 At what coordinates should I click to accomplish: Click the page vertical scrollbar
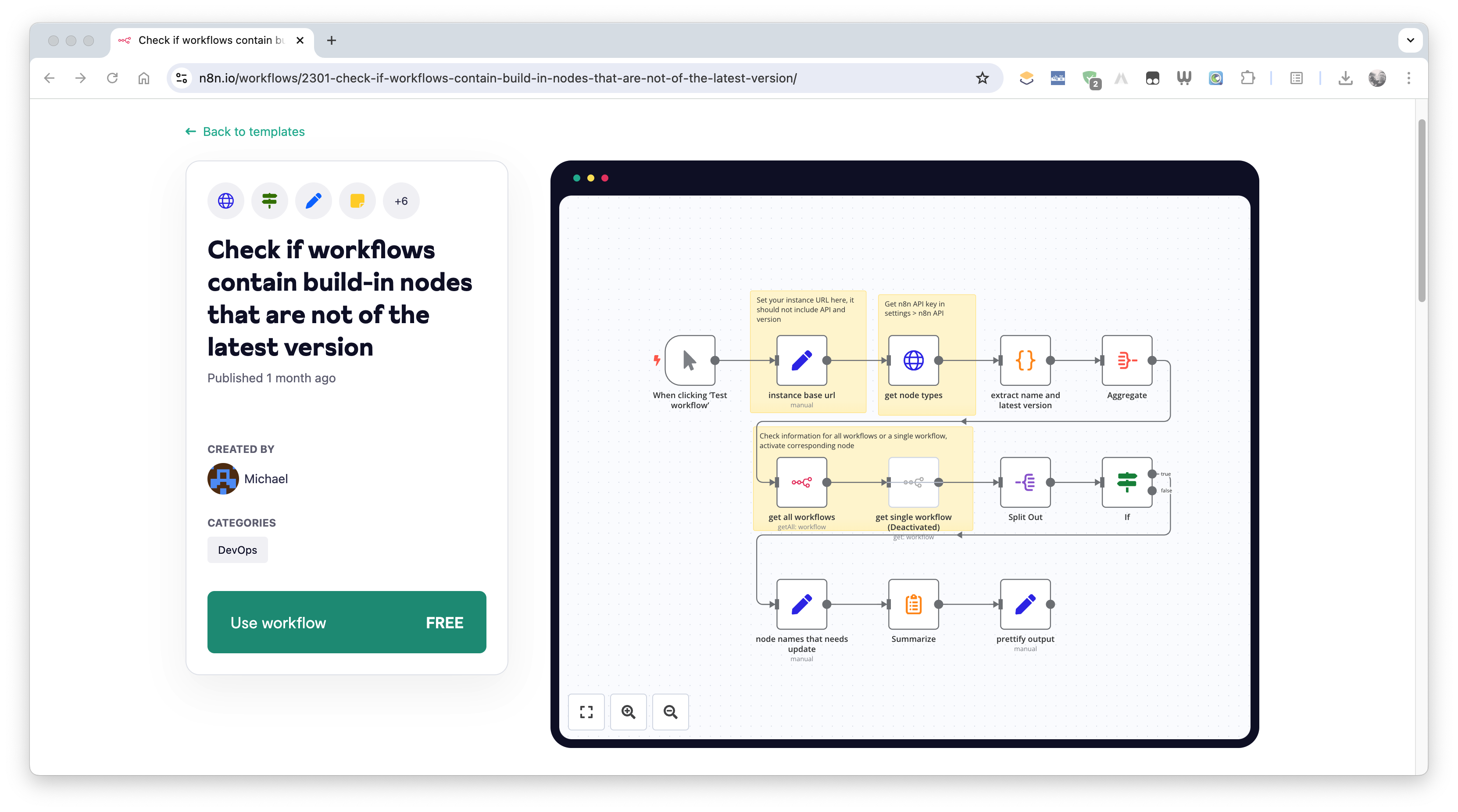click(x=1422, y=210)
